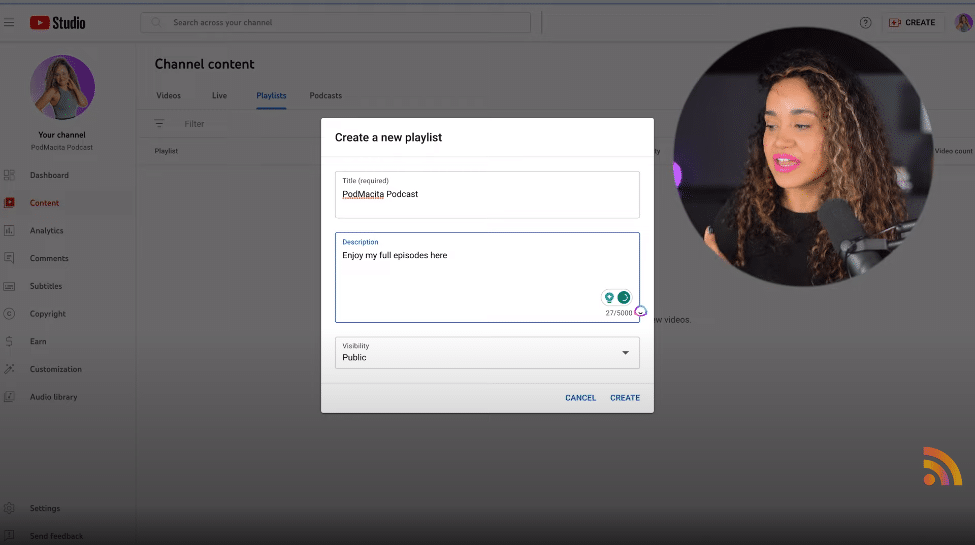This screenshot has height=545, width=975.
Task: Click the search across your channel box
Action: click(335, 22)
